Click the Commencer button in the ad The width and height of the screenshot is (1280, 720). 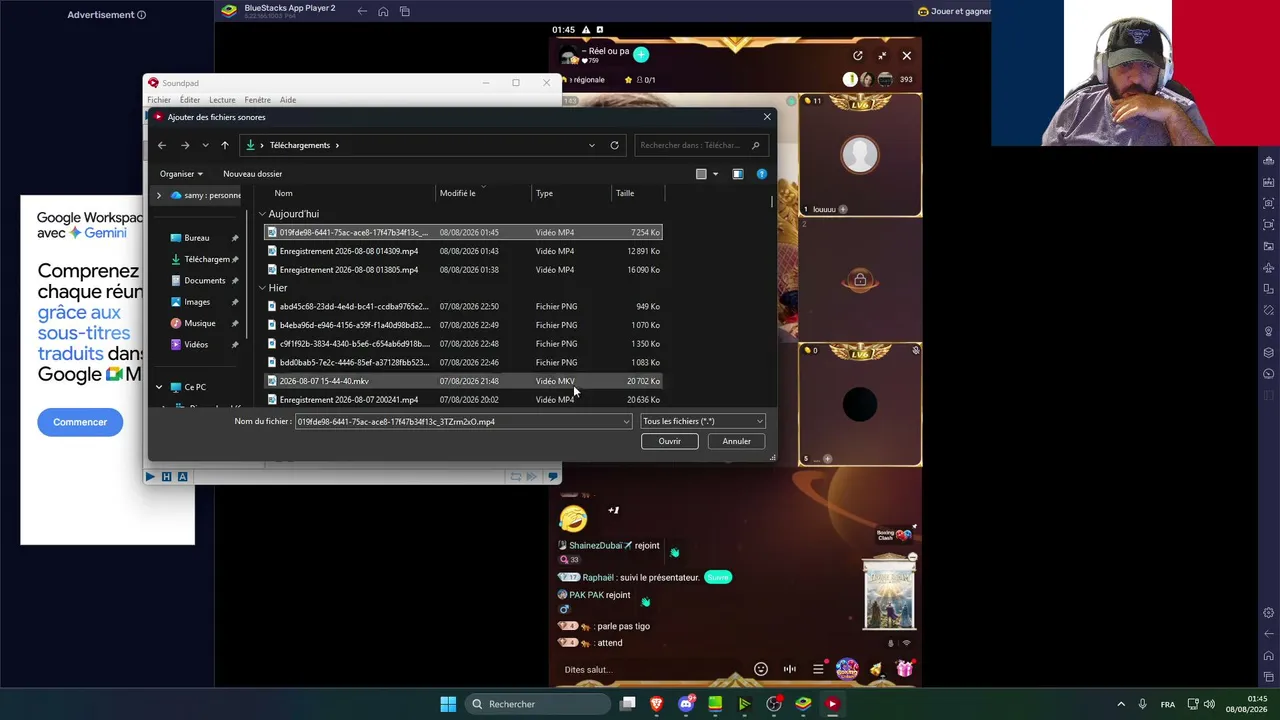80,422
